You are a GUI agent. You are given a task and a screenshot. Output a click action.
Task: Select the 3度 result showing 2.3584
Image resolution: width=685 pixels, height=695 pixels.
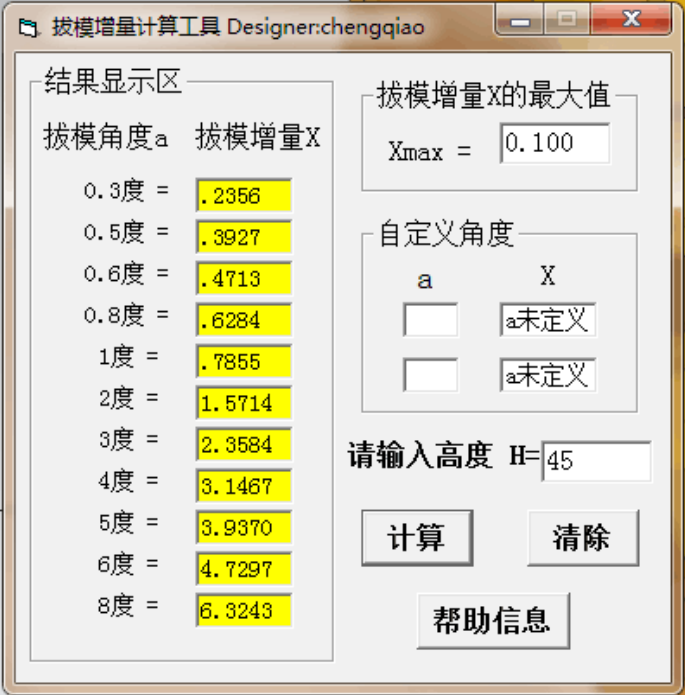pyautogui.click(x=244, y=444)
